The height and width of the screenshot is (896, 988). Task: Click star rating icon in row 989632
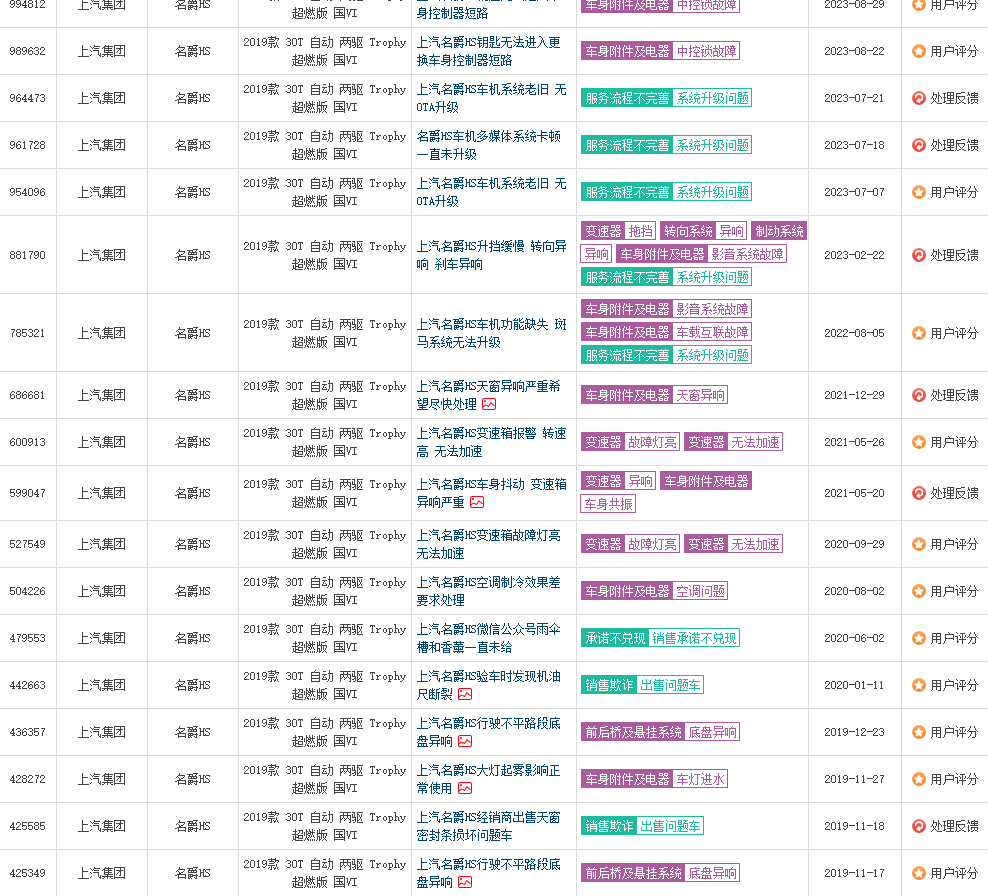tap(918, 51)
